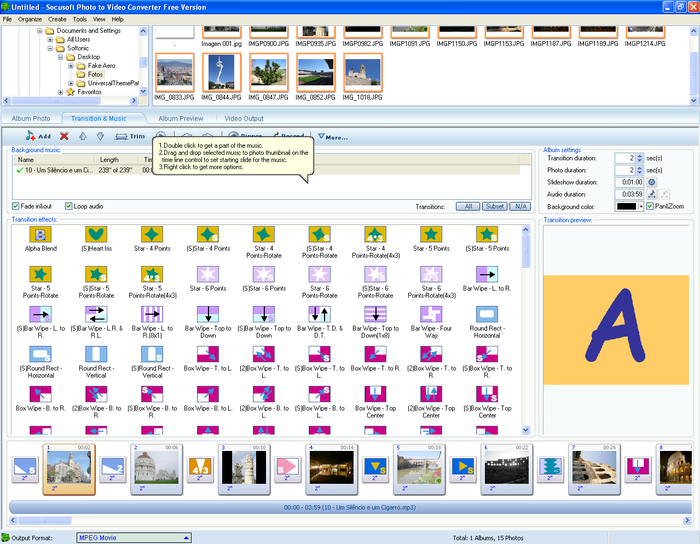Screen dimensions: 700x544
Task: Select timeline slide 3 leaning tower photo
Action: tap(244, 467)
